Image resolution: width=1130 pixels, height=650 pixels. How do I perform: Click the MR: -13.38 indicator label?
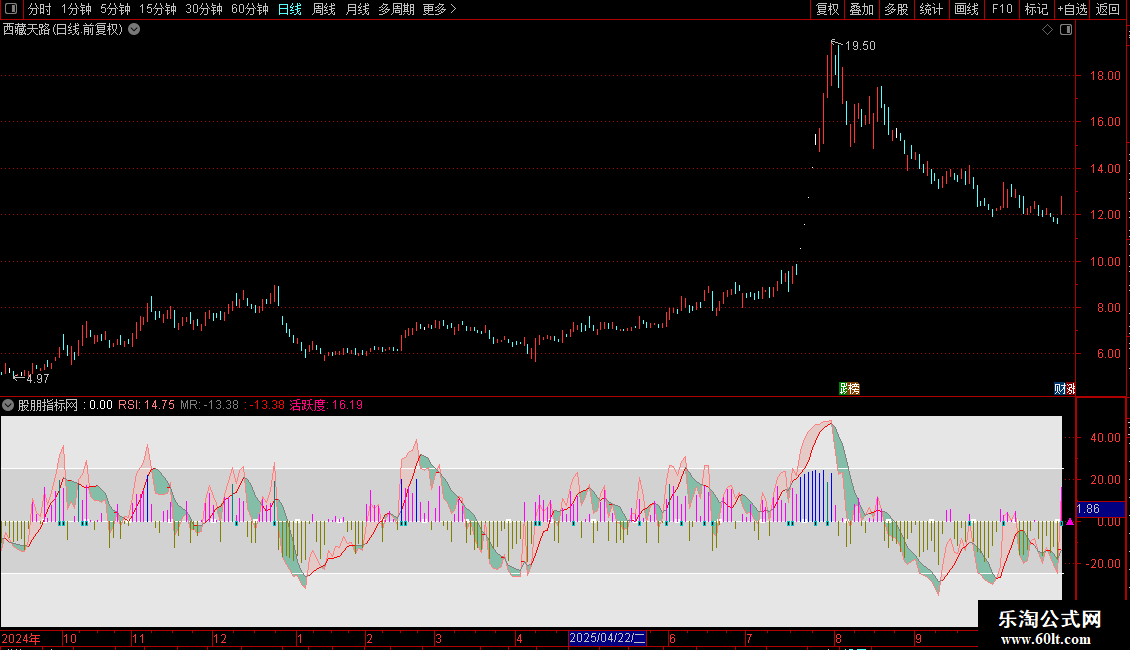[x=209, y=405]
